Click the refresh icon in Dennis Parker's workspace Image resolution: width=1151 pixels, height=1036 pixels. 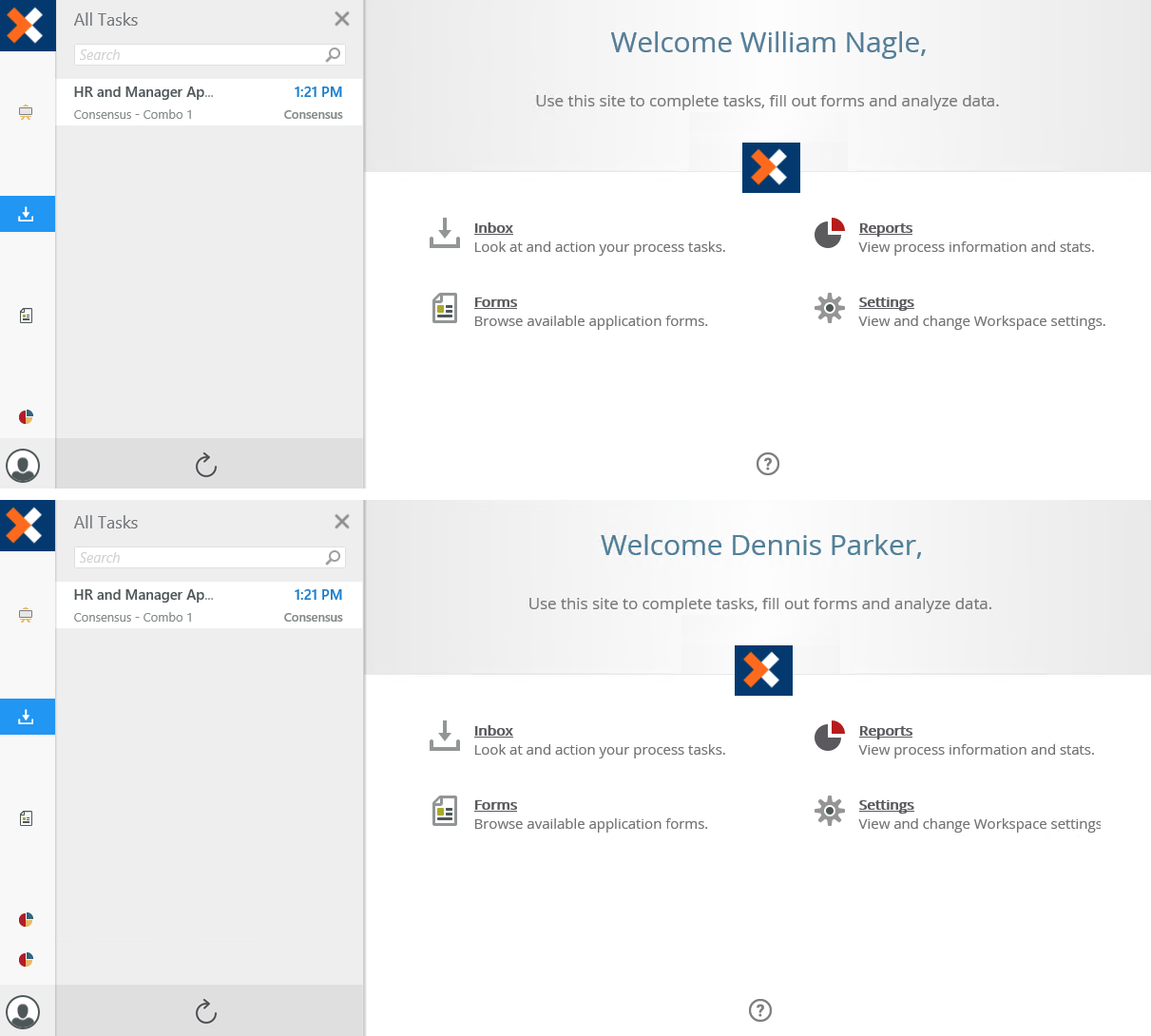(x=206, y=1011)
